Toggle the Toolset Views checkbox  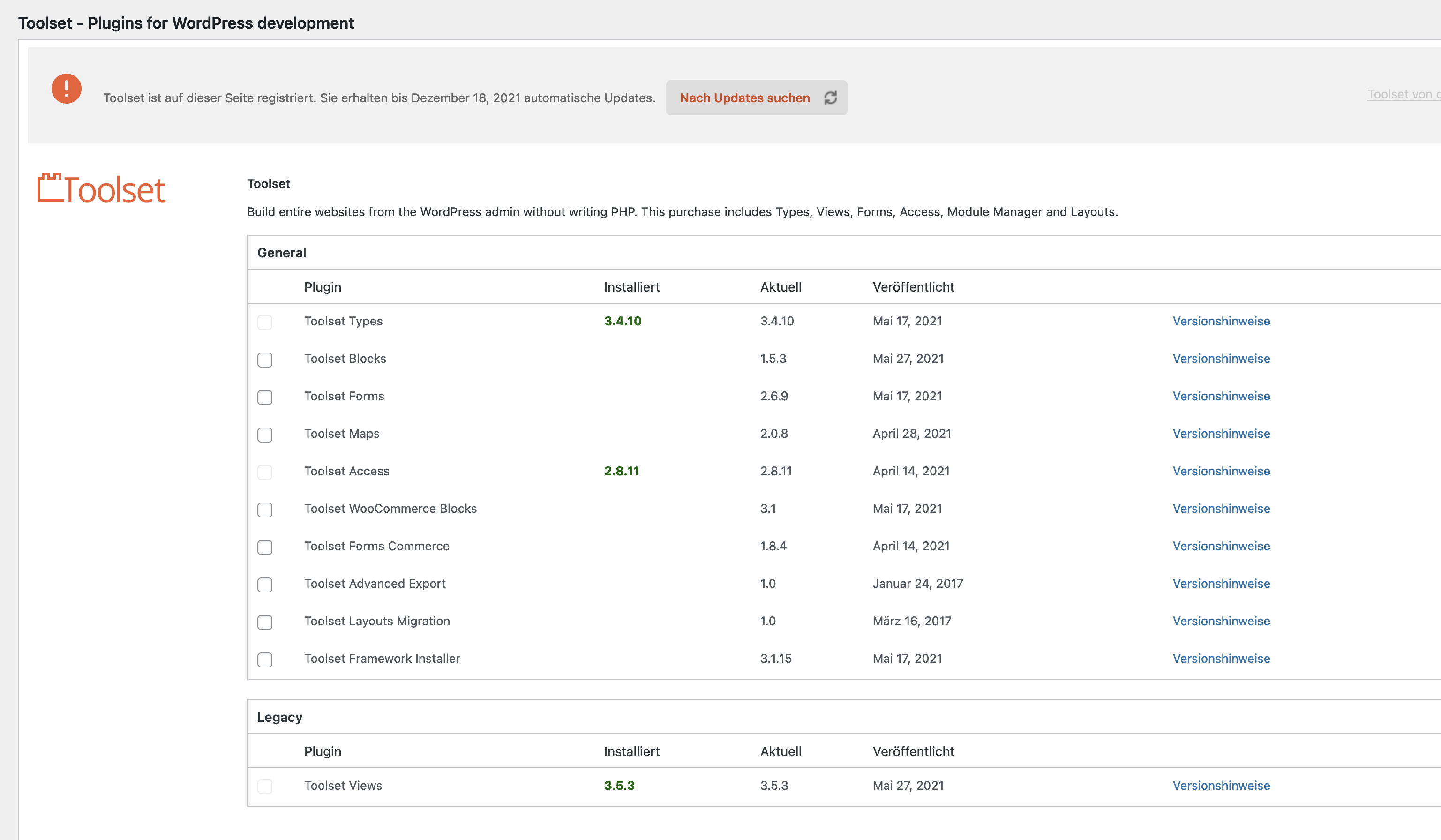265,786
